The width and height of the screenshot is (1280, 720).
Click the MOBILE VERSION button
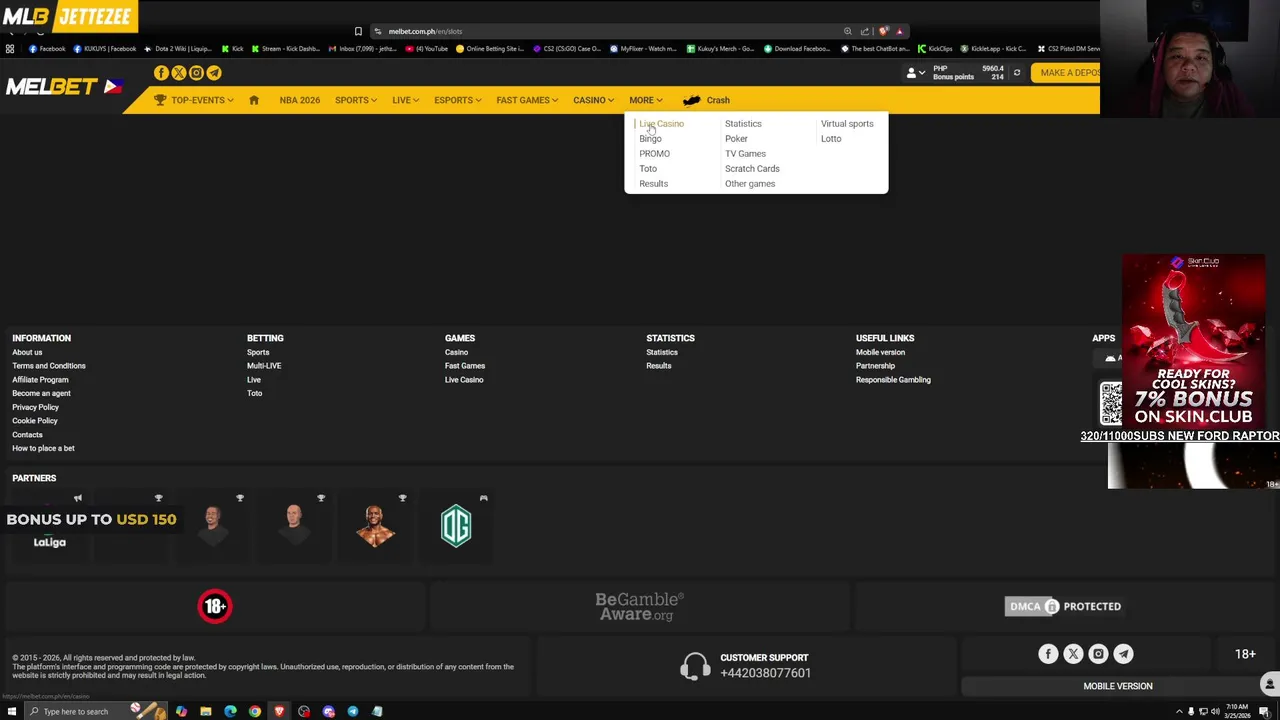click(1118, 686)
